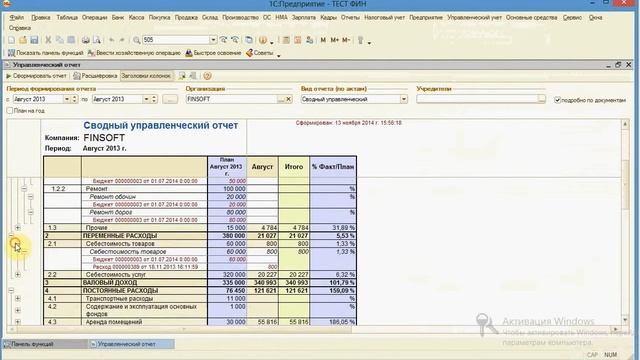Open the Банк menu
The image size is (640, 360).
[x=118, y=18]
